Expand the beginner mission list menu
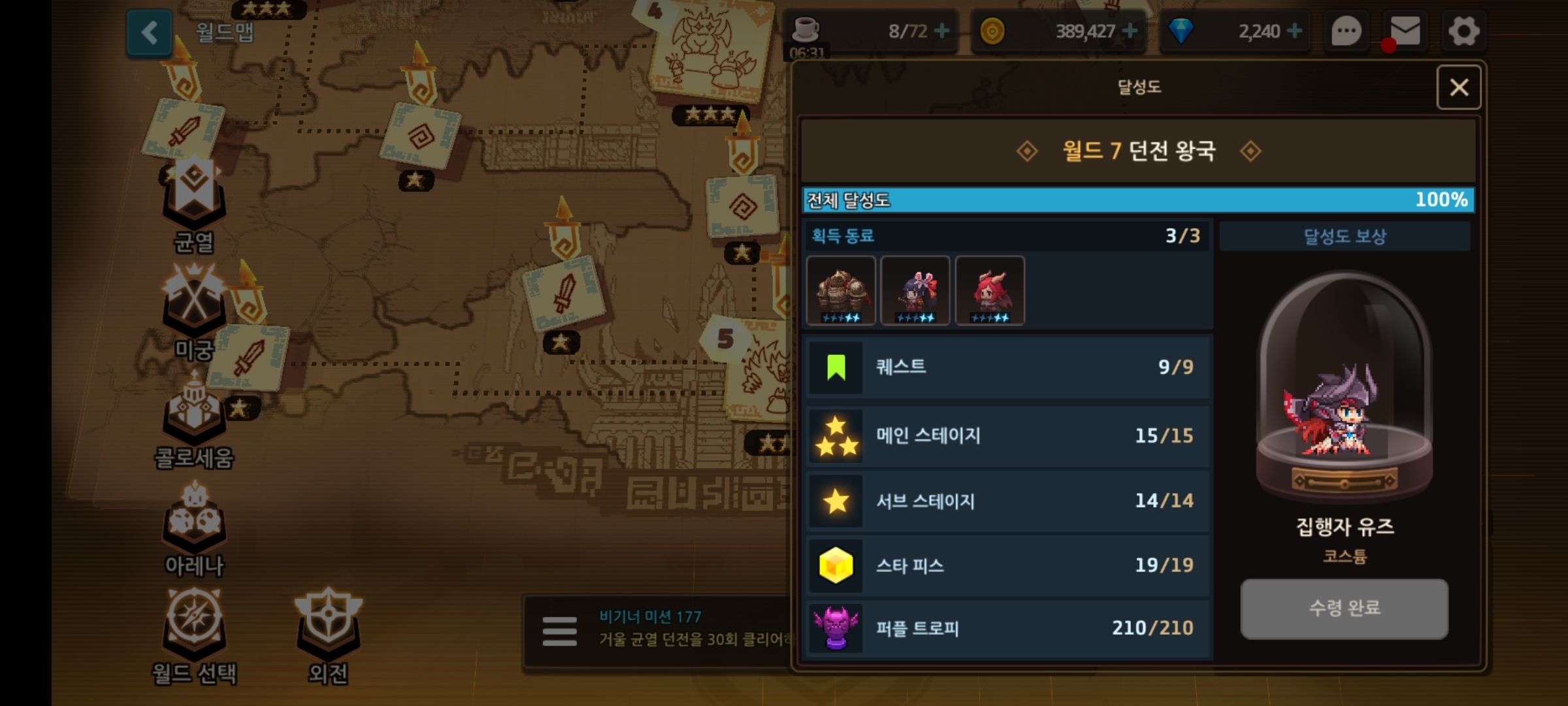1568x706 pixels. click(x=559, y=631)
